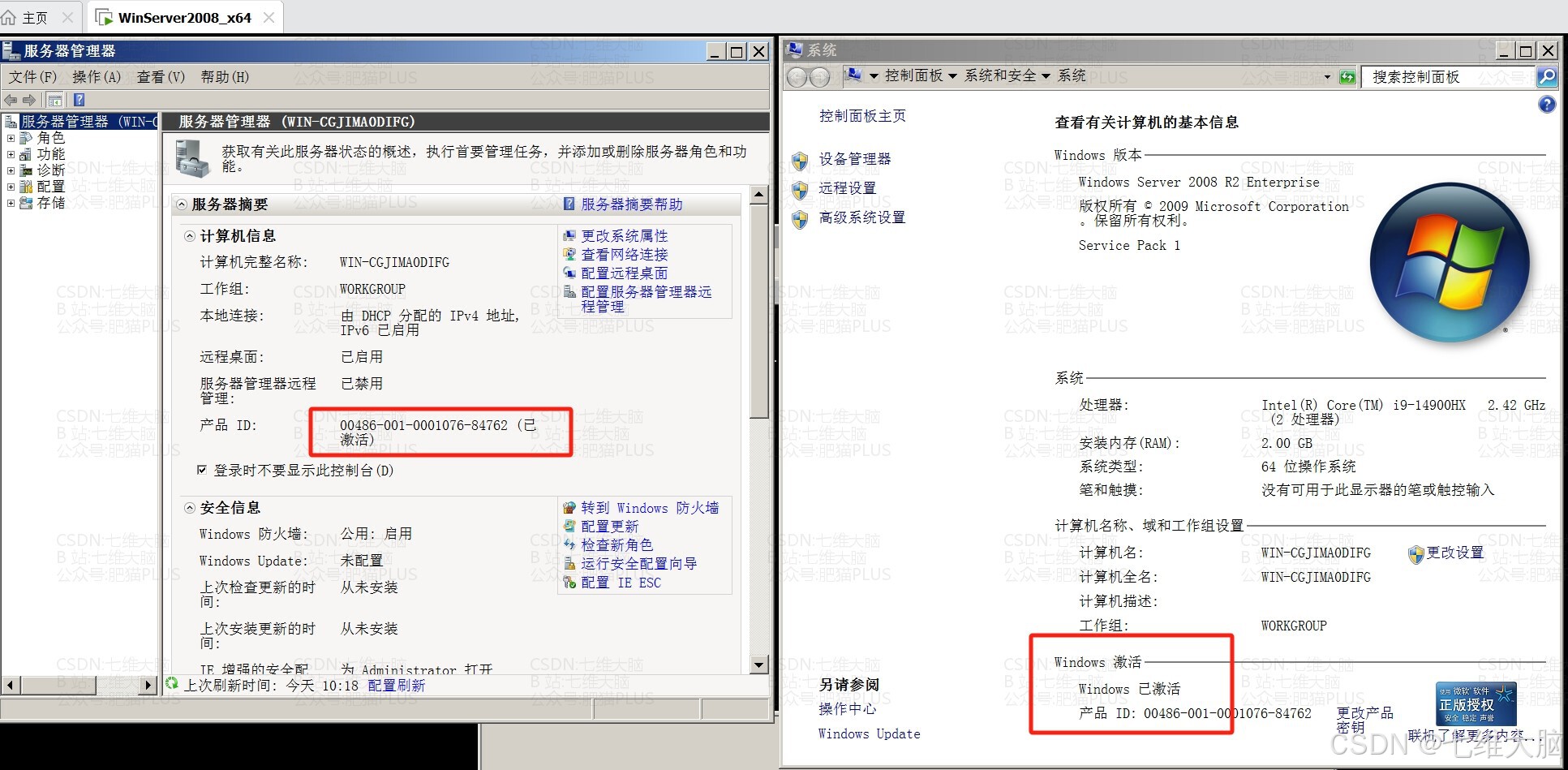Click the 角色 roles icon in the tree
Viewport: 1568px width, 770px height.
pos(26,138)
